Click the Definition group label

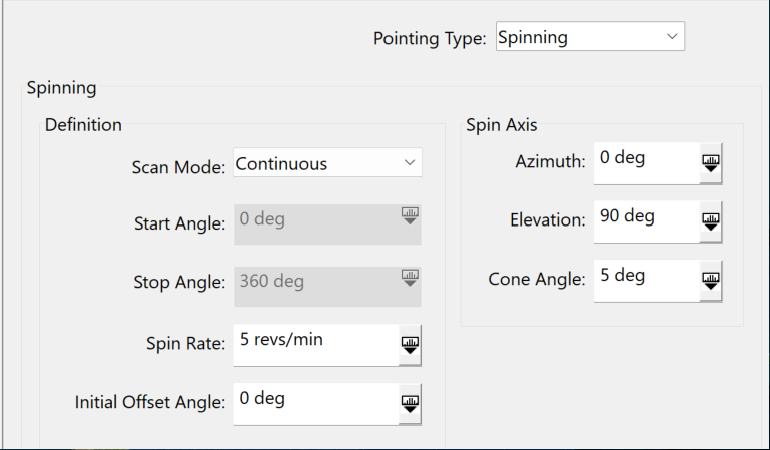point(83,125)
